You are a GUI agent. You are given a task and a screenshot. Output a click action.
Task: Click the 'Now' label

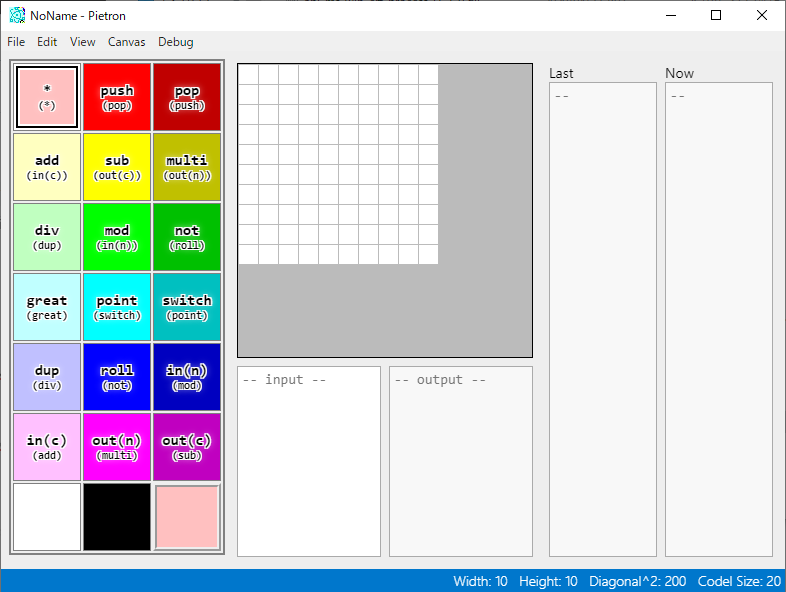679,73
